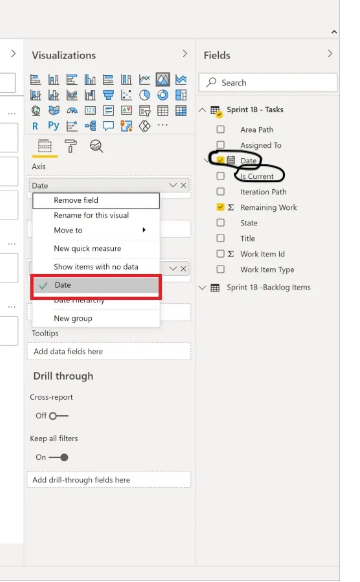Check the Iteration Path field
360x582 pixels.
220,192
